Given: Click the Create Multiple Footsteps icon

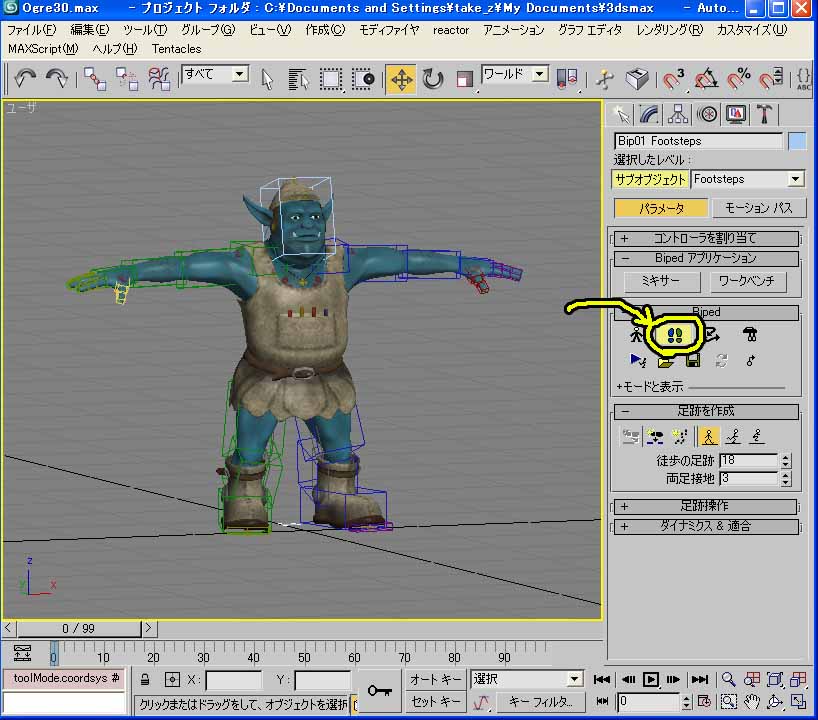Looking at the screenshot, I should coord(680,436).
